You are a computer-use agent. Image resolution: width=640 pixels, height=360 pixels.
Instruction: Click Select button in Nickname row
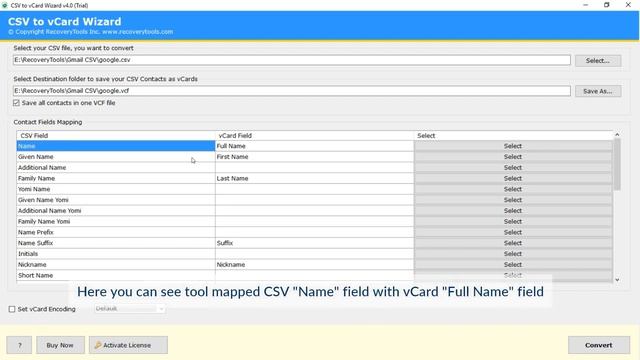click(513, 264)
